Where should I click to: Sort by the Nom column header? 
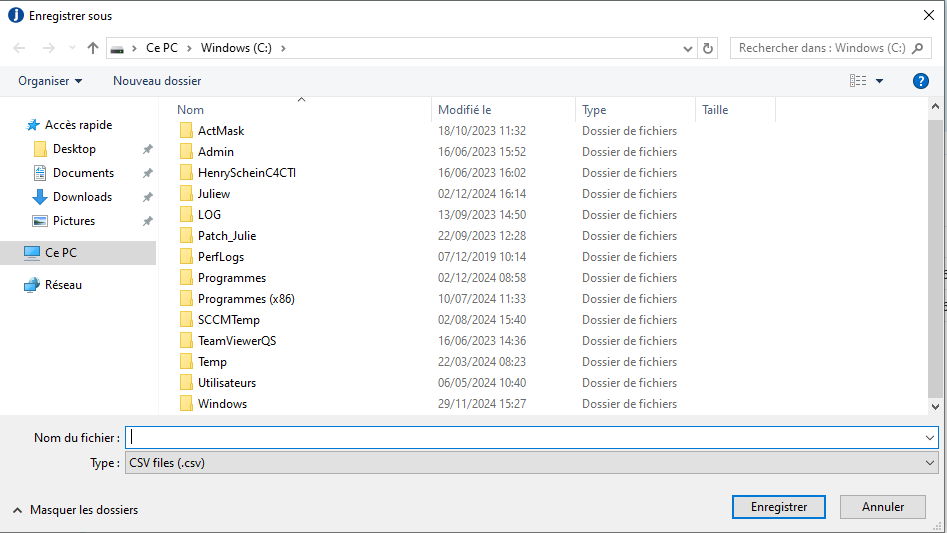click(190, 110)
